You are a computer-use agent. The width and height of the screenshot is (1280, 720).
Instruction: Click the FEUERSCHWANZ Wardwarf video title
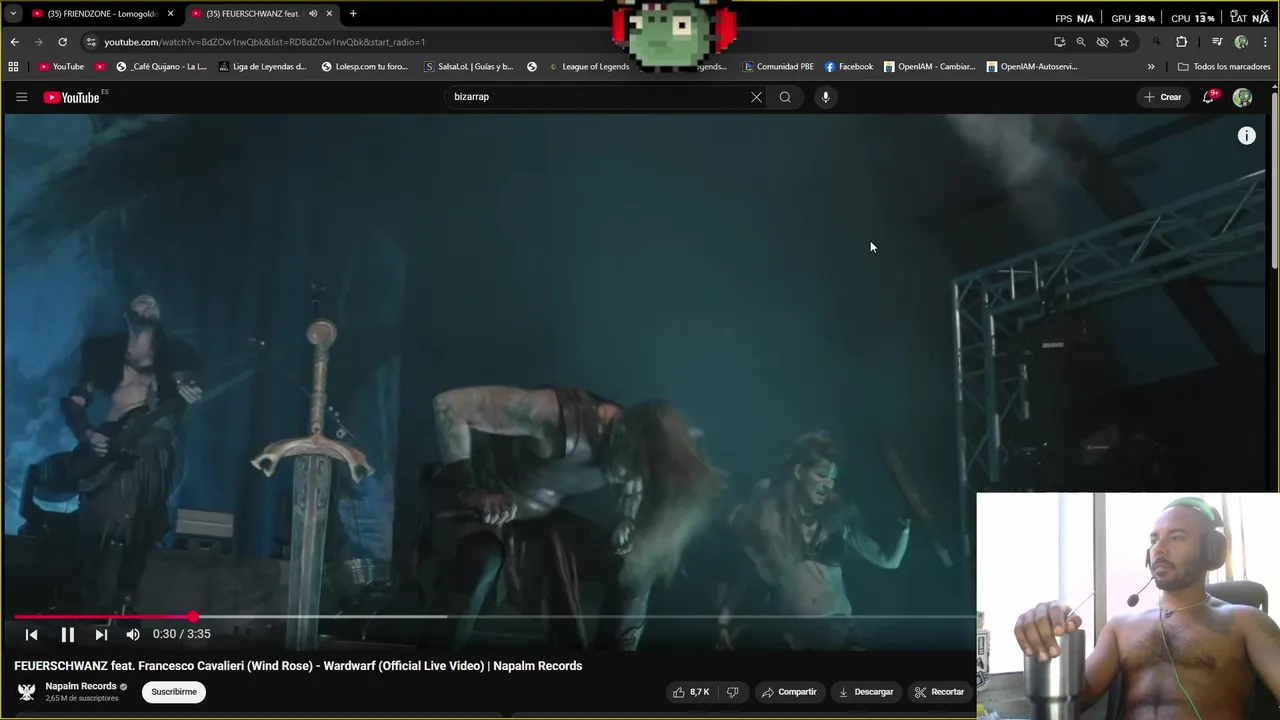[298, 666]
